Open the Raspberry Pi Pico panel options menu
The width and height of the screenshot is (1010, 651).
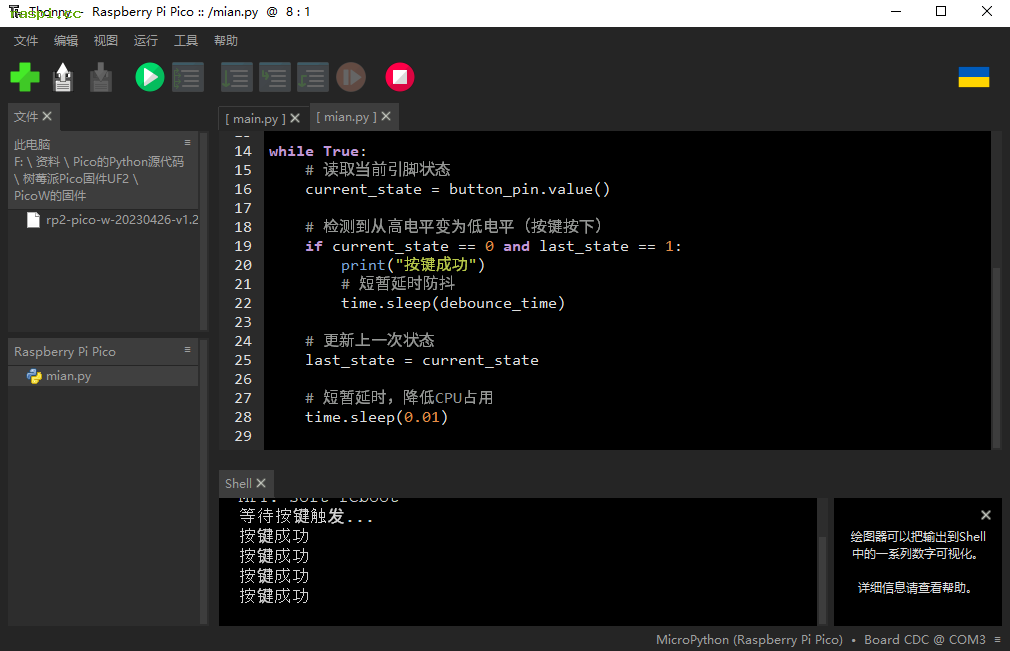[x=187, y=350]
